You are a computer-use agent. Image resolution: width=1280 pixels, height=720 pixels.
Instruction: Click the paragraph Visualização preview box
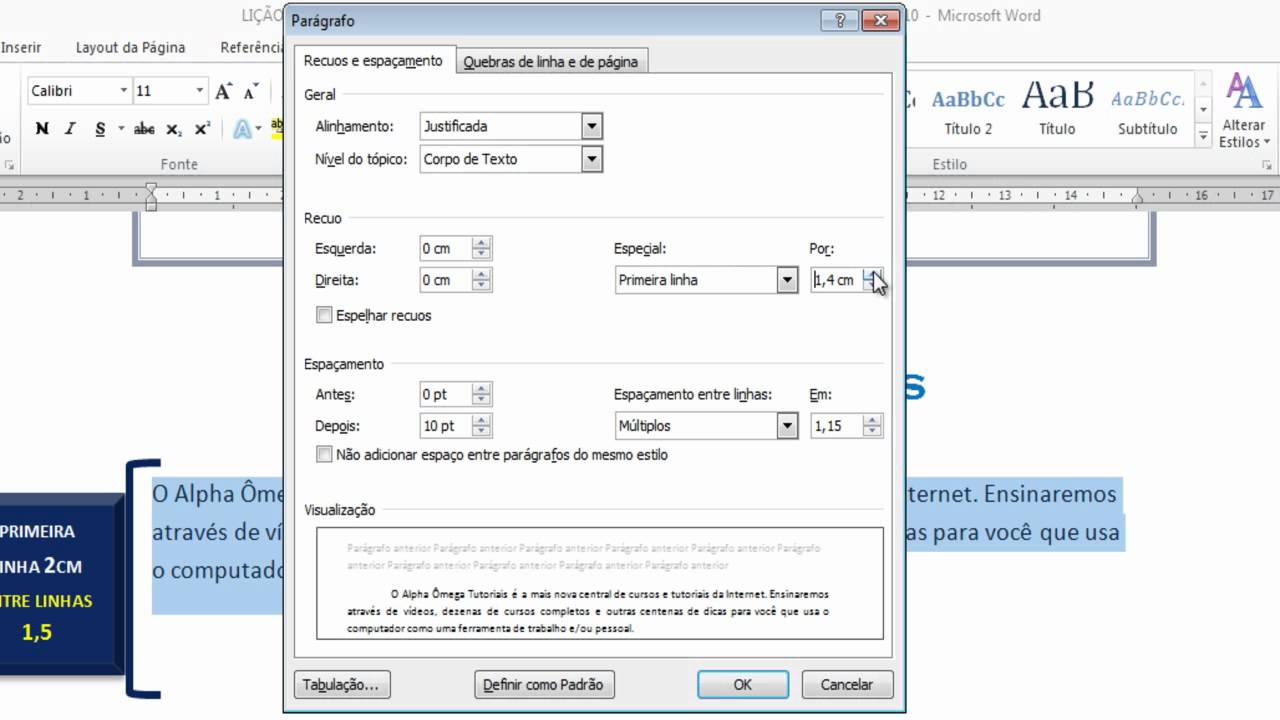pyautogui.click(x=600, y=583)
